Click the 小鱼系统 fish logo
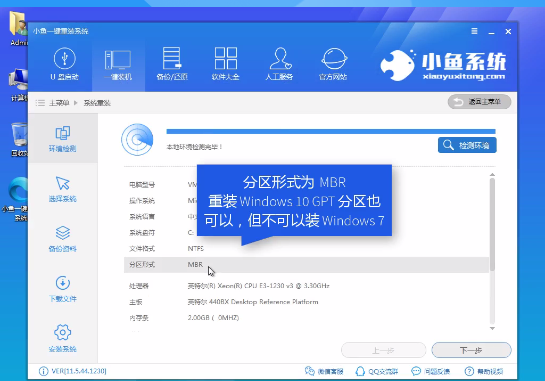This screenshot has width=545, height=381. coord(443,65)
